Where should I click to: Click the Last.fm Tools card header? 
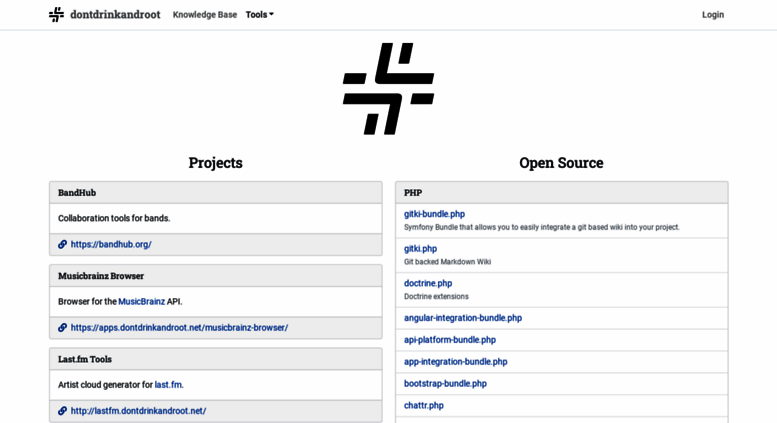coord(216,359)
